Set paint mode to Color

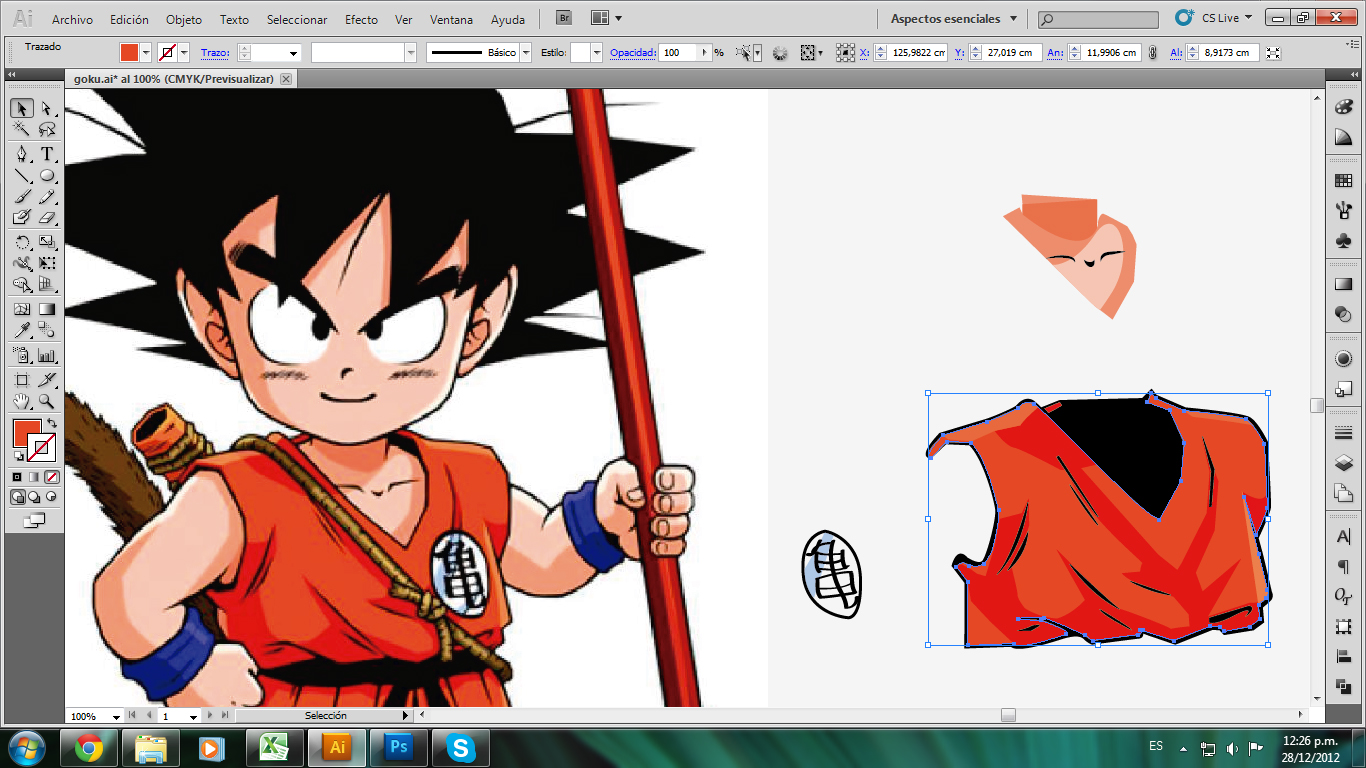18,477
